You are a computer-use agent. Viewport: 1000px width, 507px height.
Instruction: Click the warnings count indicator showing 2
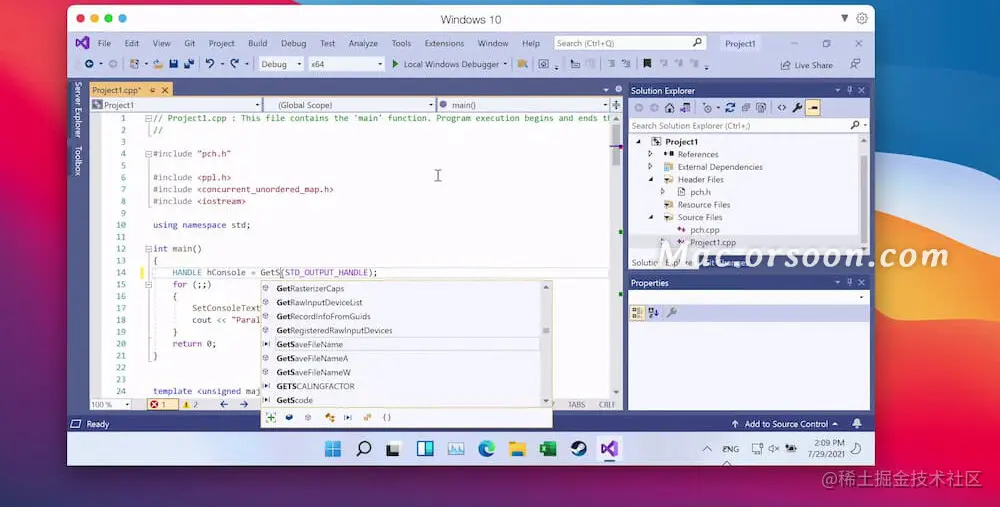point(190,404)
